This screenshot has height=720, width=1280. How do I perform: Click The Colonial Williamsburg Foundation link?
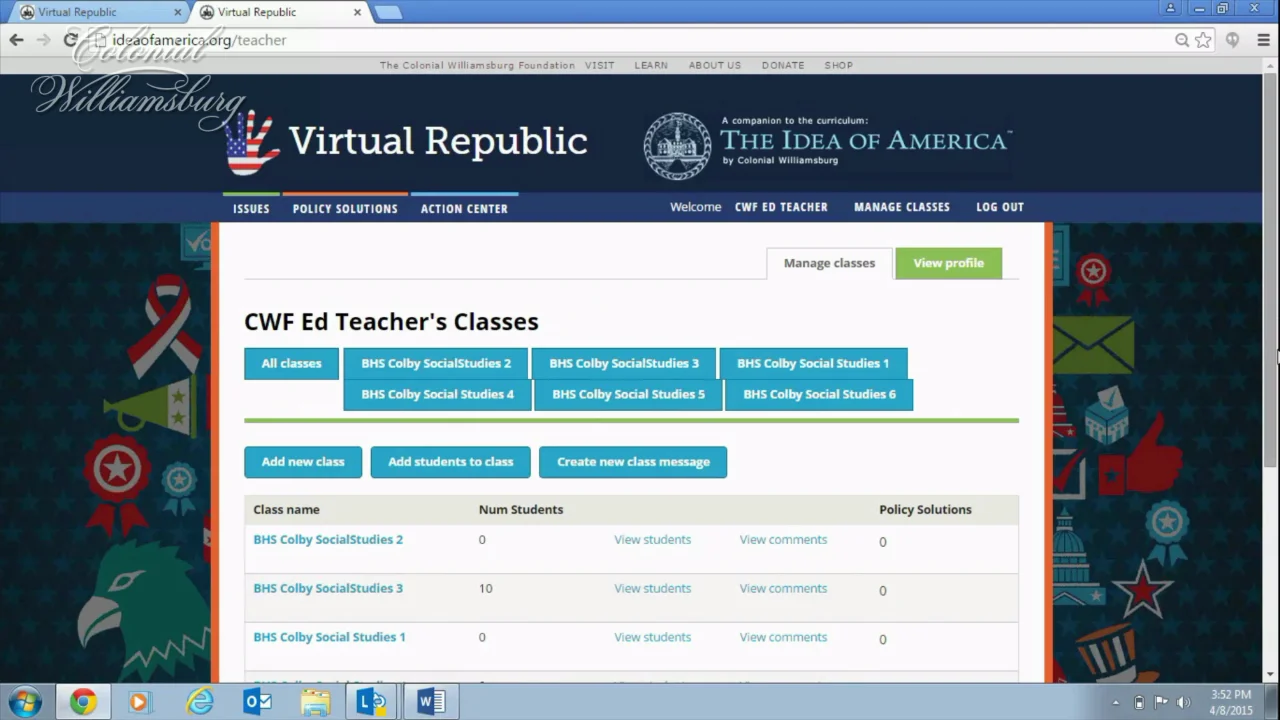477,65
